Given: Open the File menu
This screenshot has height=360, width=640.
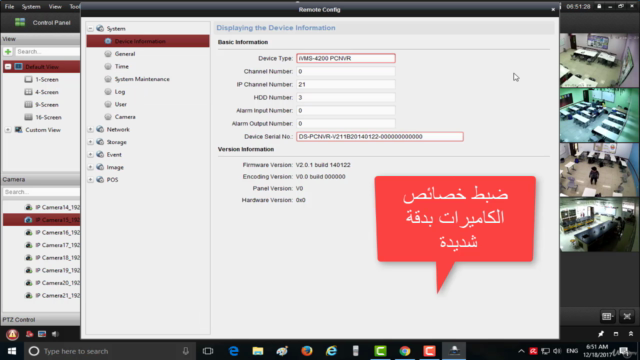Looking at the screenshot, I should click(x=9, y=7).
